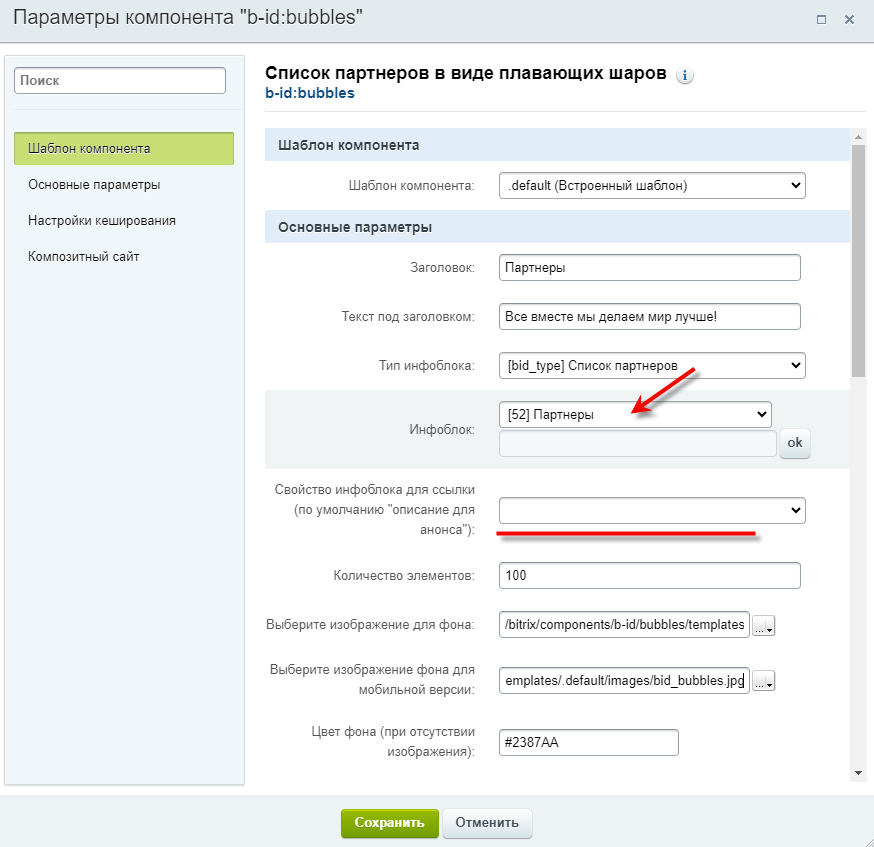Image resolution: width=874 pixels, height=847 pixels.
Task: Edit the Текст под заголовком field
Action: coord(650,317)
